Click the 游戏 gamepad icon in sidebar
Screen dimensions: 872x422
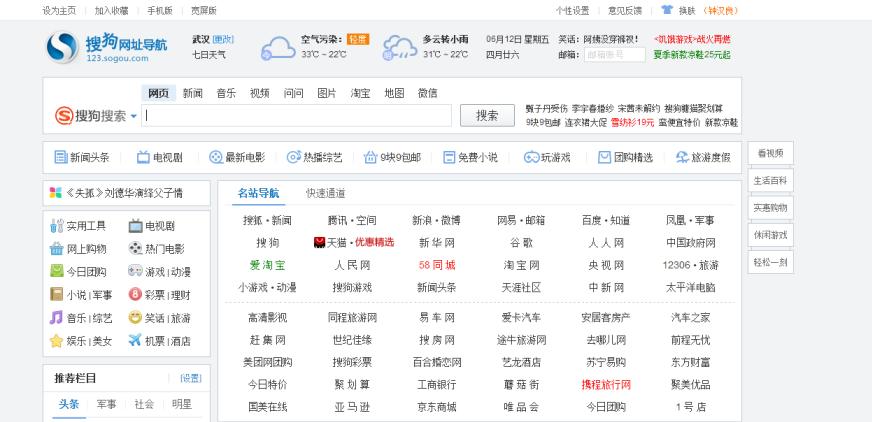[135, 271]
